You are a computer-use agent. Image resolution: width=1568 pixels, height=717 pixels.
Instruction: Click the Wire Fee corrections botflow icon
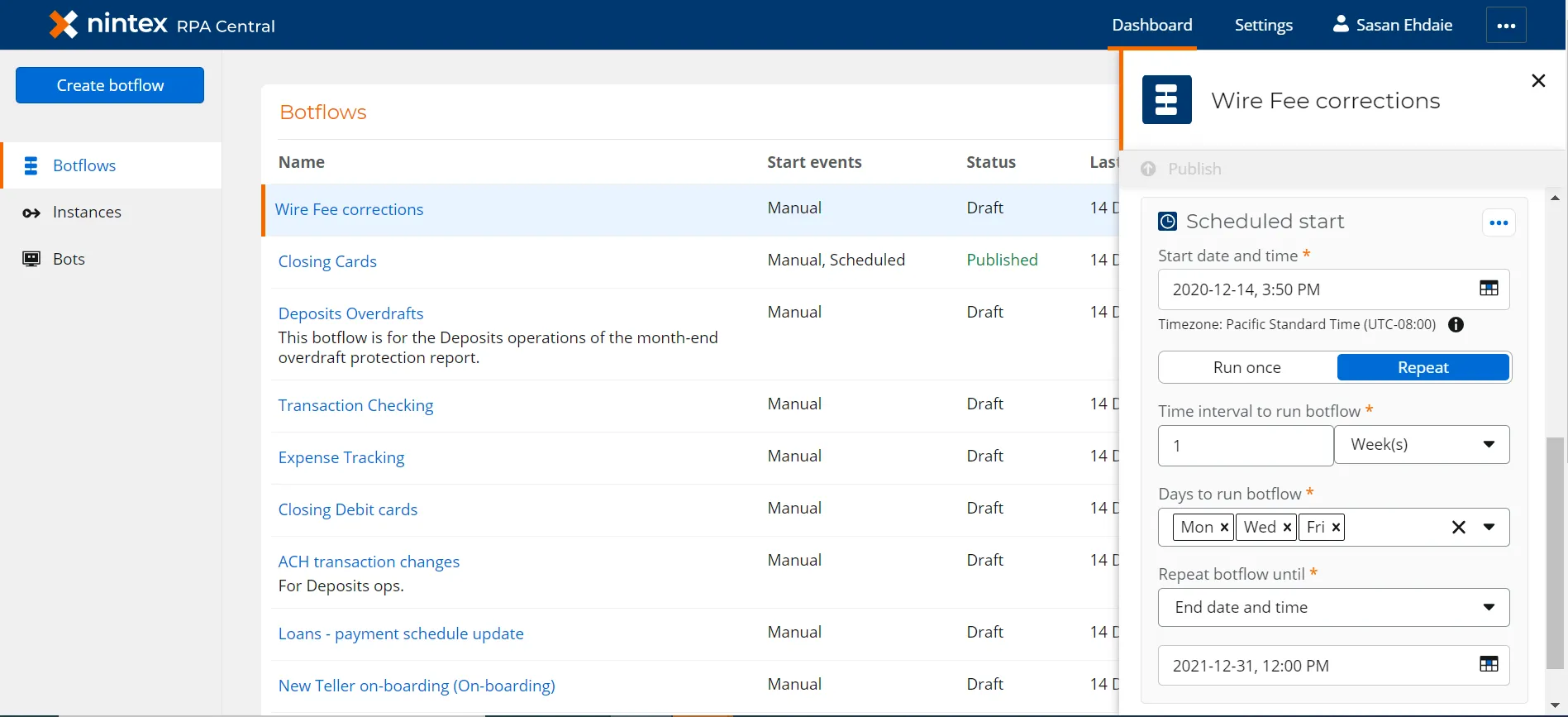[x=1166, y=99]
